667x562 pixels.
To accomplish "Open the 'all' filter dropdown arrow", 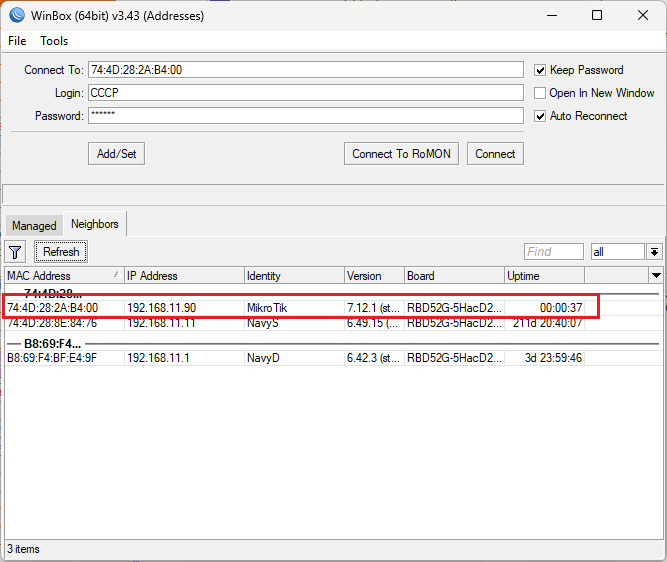I will pyautogui.click(x=654, y=252).
